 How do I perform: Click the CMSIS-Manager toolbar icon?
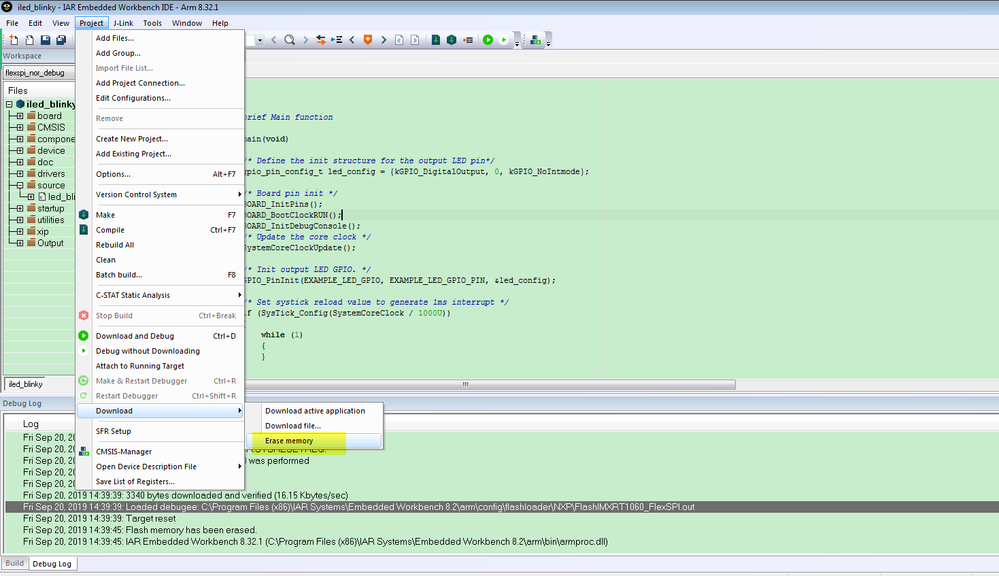pos(535,40)
